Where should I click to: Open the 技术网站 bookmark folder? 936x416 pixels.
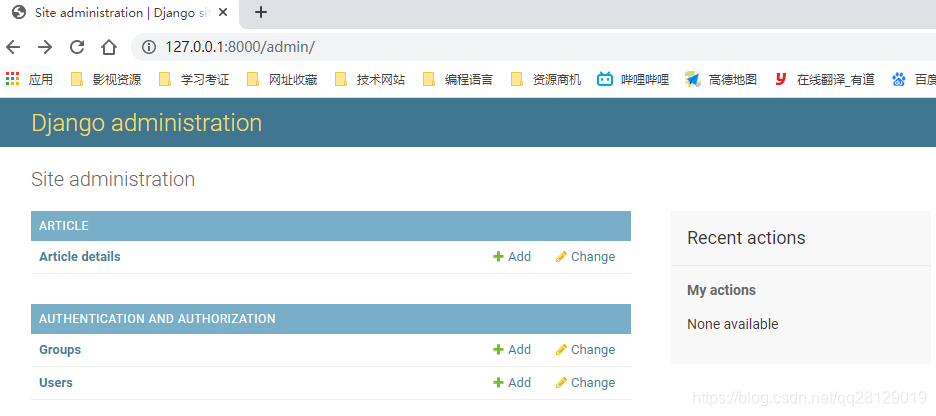[x=370, y=79]
